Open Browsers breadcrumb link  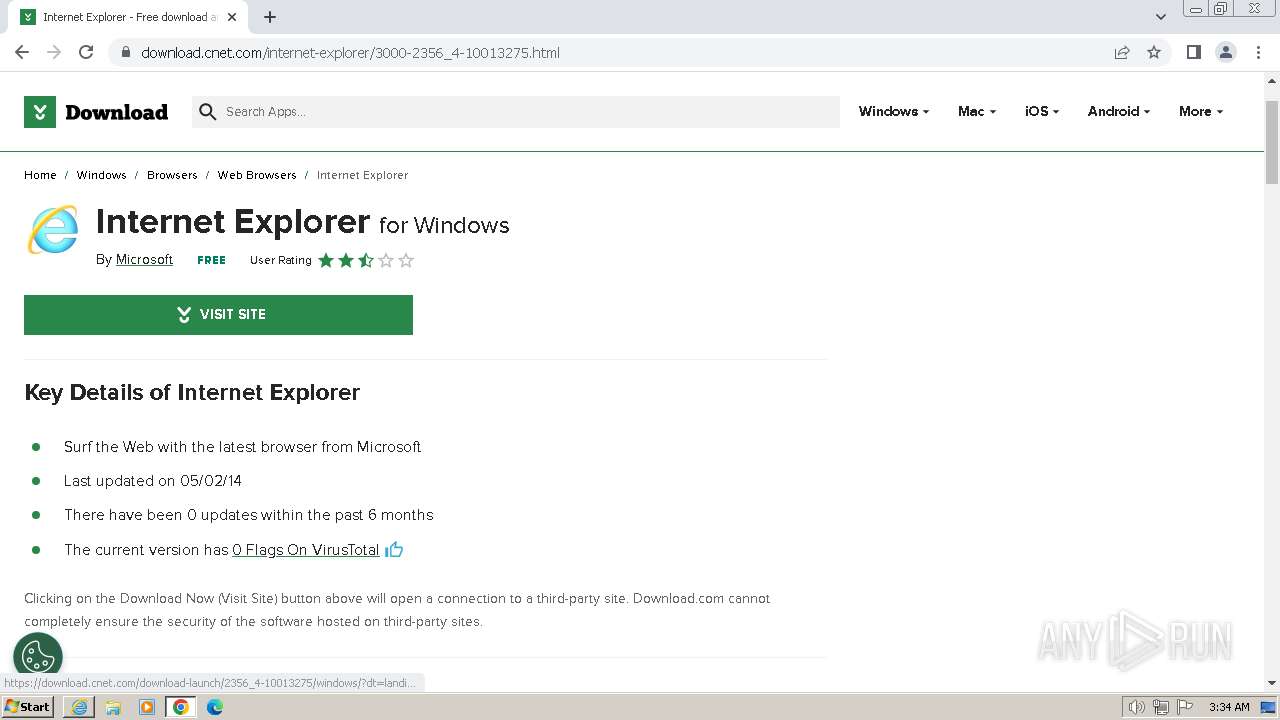tap(172, 175)
